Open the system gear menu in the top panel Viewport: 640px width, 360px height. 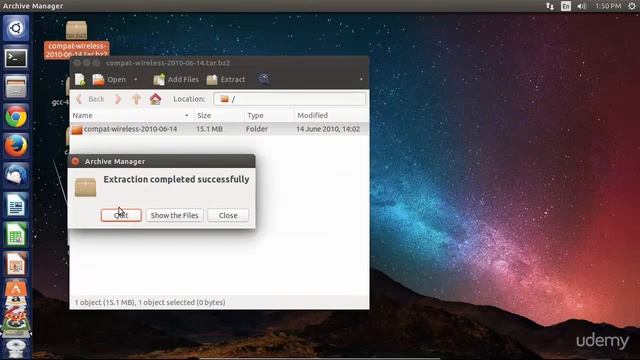coord(632,6)
